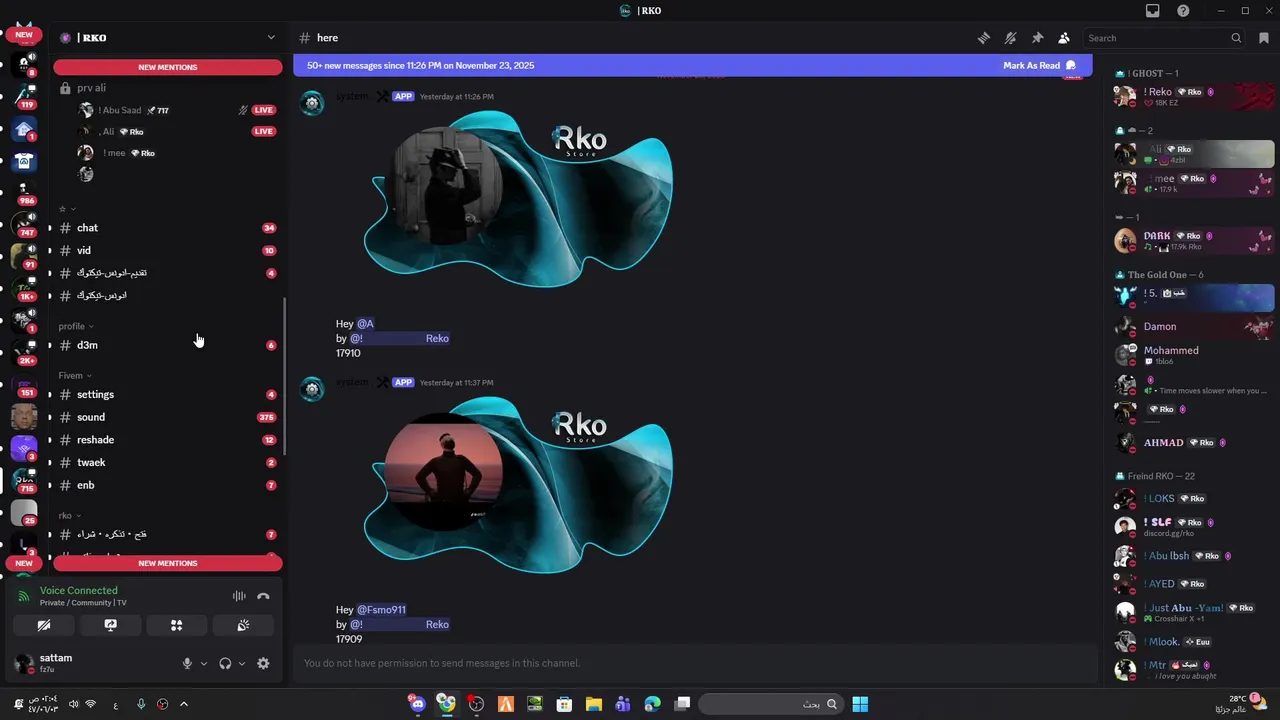The height and width of the screenshot is (720, 1280).
Task: Click the @A mention in first message
Action: click(365, 324)
